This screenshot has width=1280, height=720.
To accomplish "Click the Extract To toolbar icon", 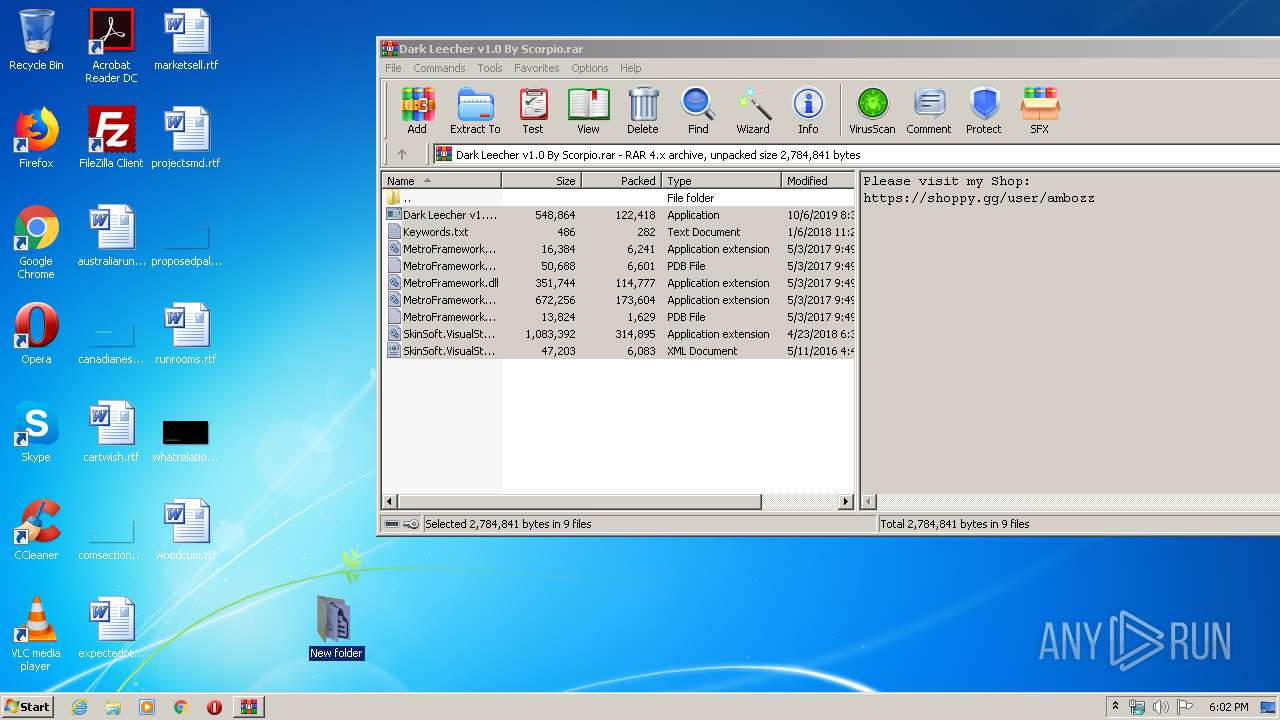I will click(475, 110).
